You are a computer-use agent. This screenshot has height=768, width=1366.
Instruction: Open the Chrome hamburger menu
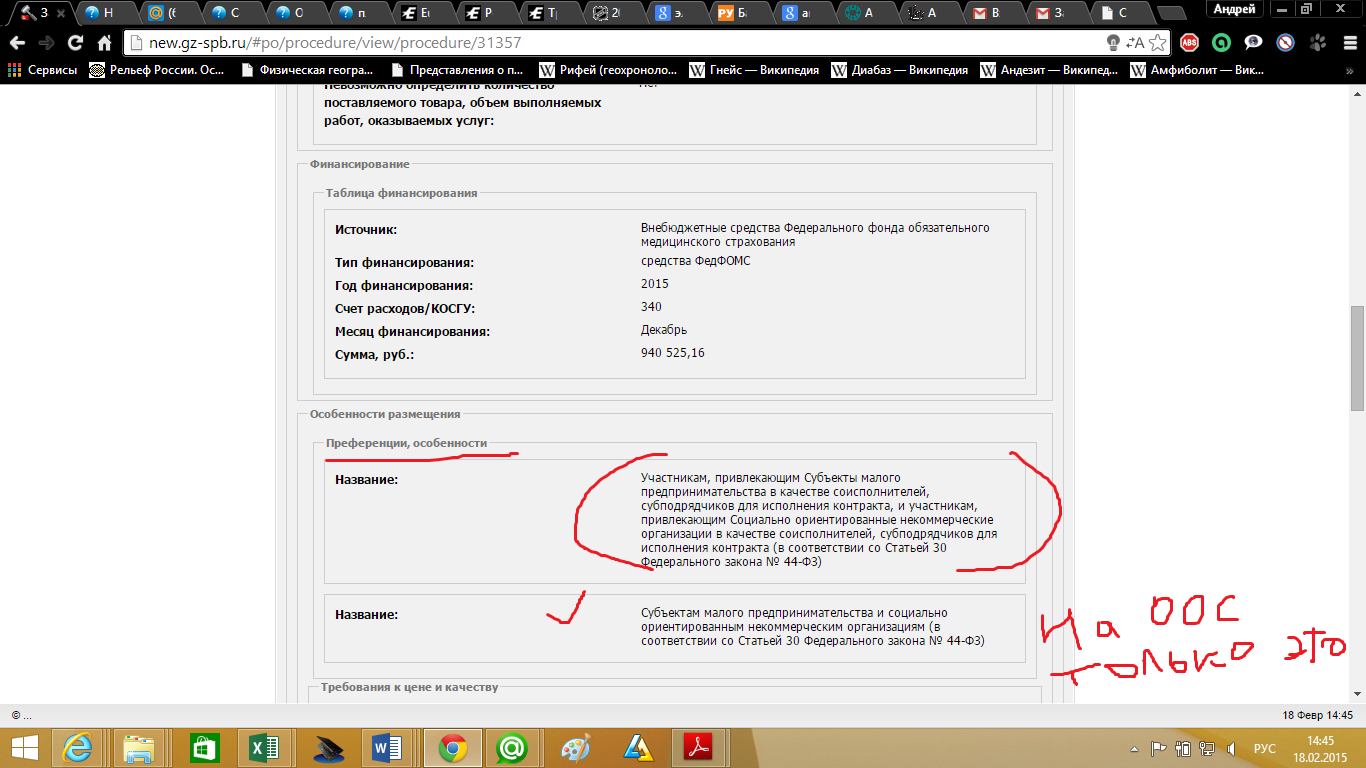point(1348,43)
